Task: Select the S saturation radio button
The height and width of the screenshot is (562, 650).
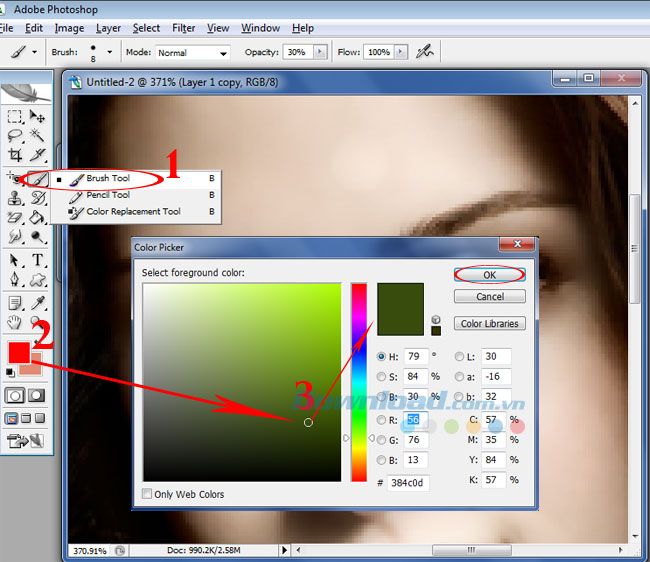Action: point(381,376)
